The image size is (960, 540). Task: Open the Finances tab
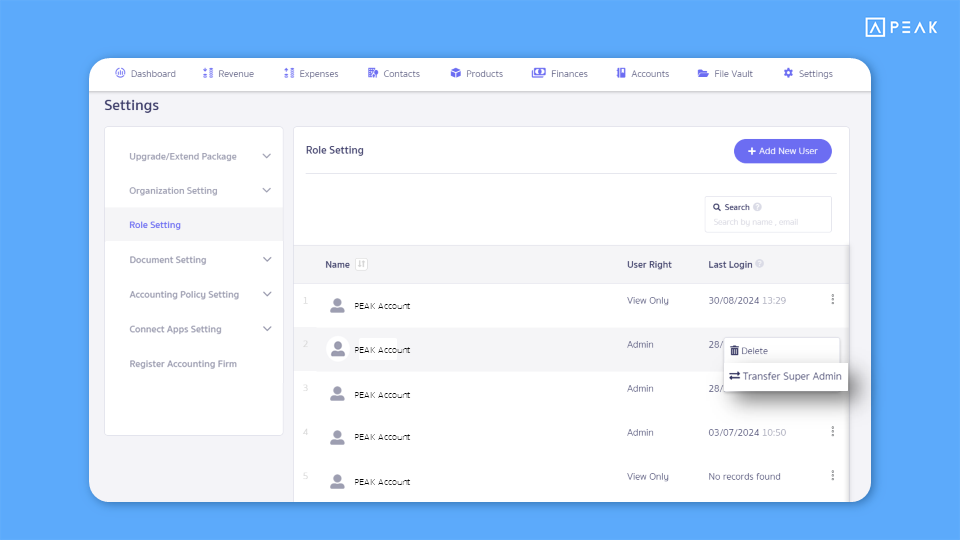coord(560,73)
